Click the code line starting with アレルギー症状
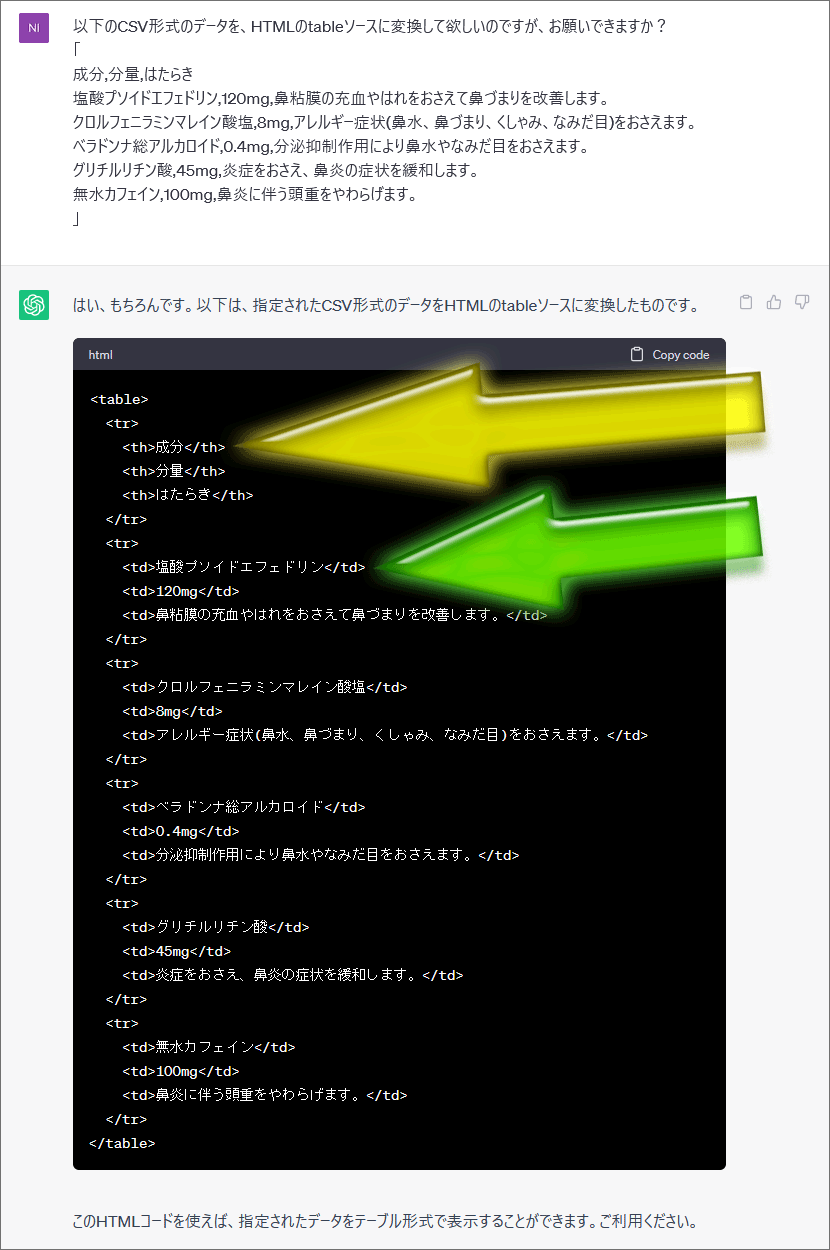 point(385,735)
